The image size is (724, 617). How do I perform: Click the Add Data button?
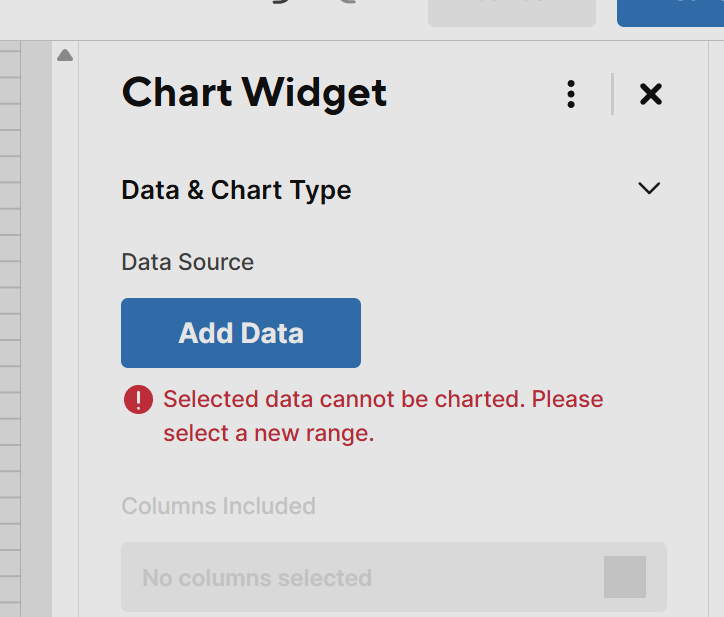(x=241, y=333)
